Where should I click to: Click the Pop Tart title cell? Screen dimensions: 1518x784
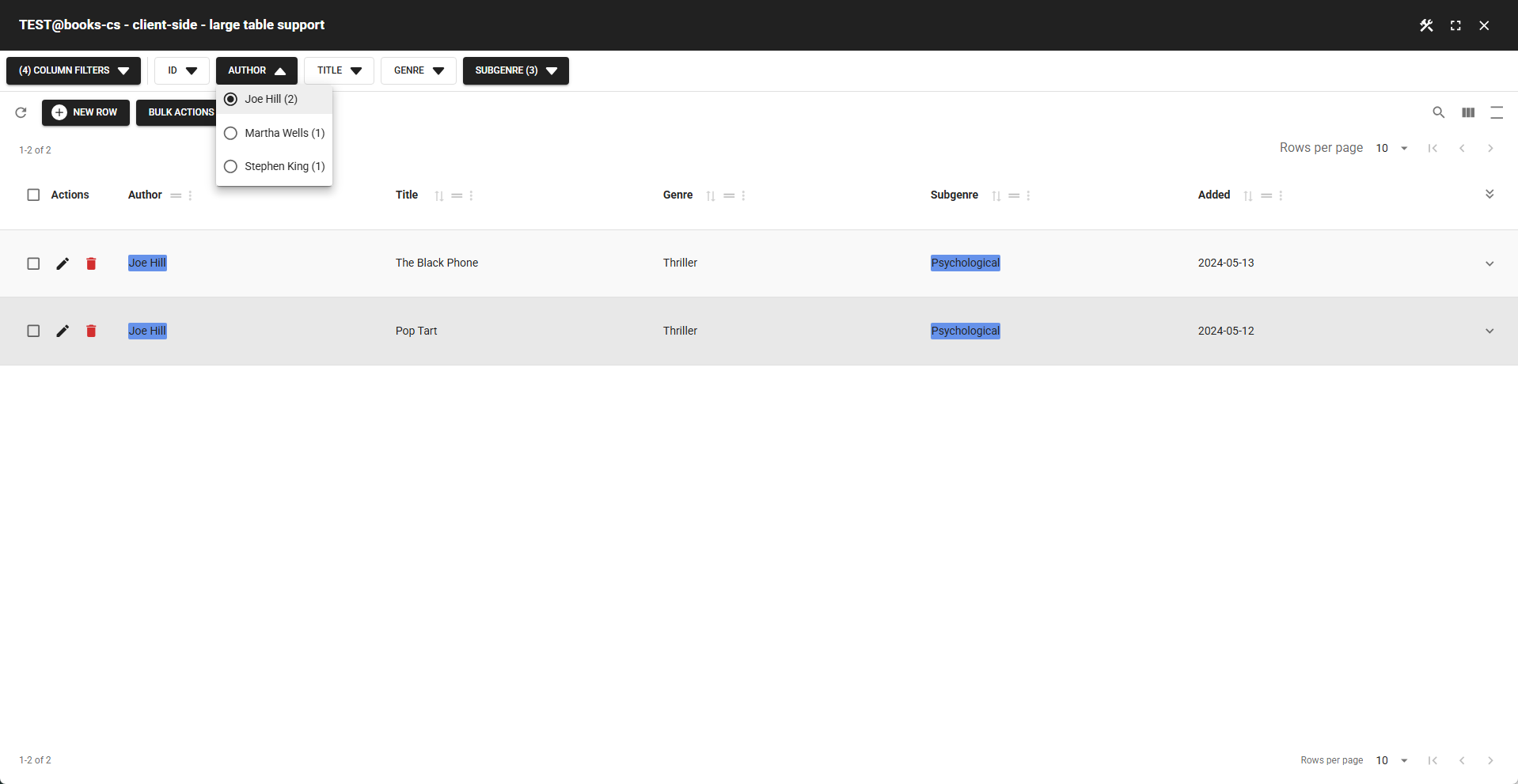click(416, 331)
